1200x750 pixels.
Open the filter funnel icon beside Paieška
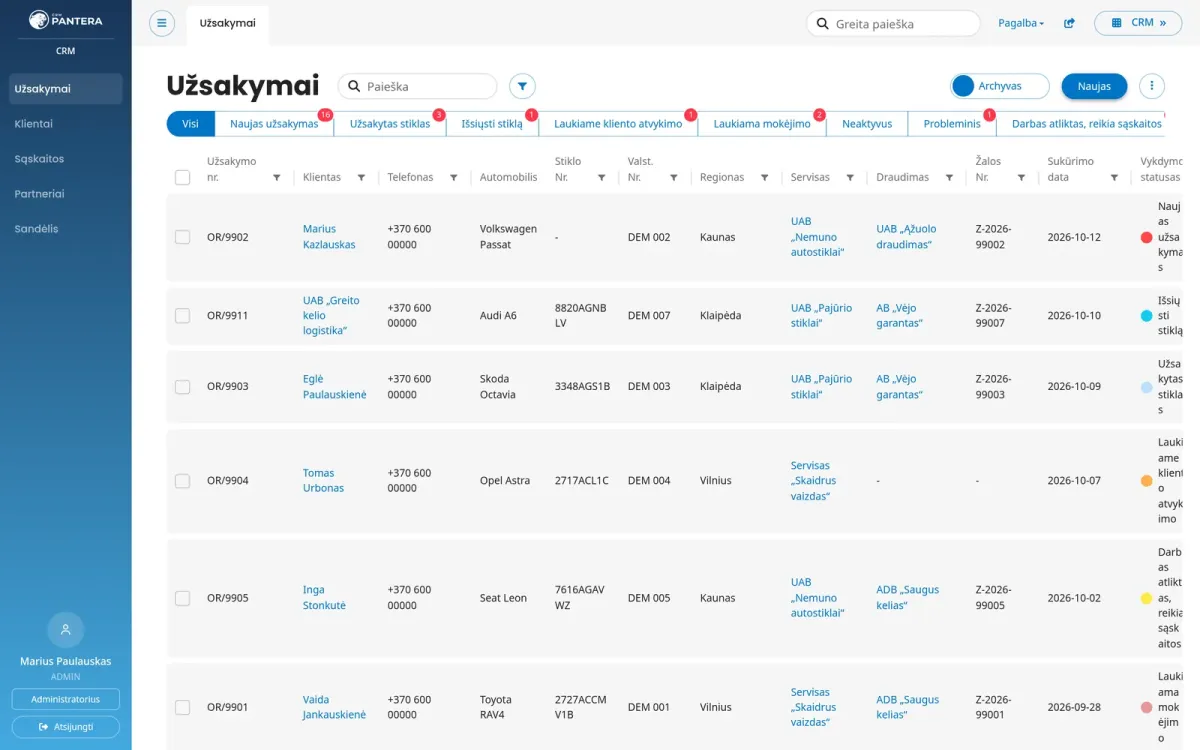pos(522,87)
